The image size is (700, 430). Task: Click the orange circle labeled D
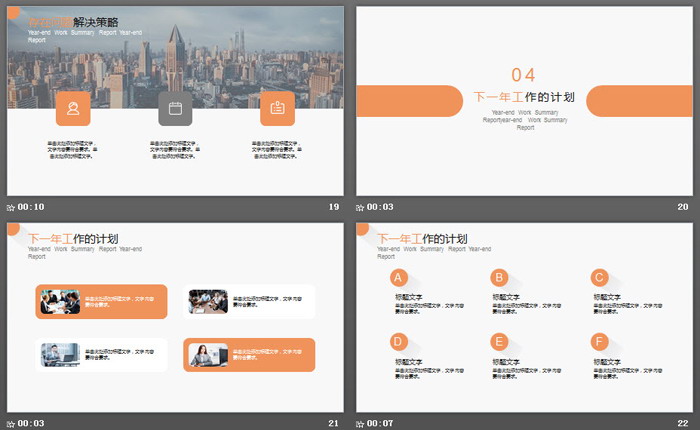coord(399,341)
